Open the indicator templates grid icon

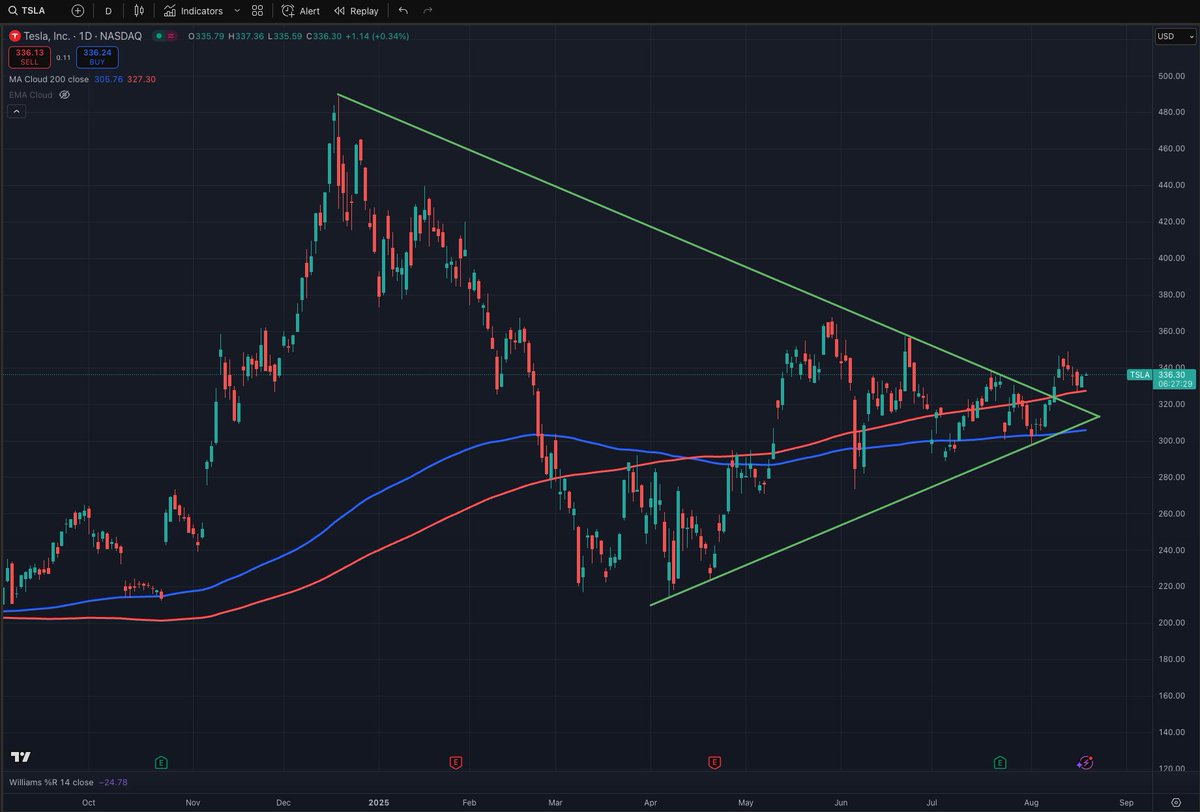tap(258, 11)
